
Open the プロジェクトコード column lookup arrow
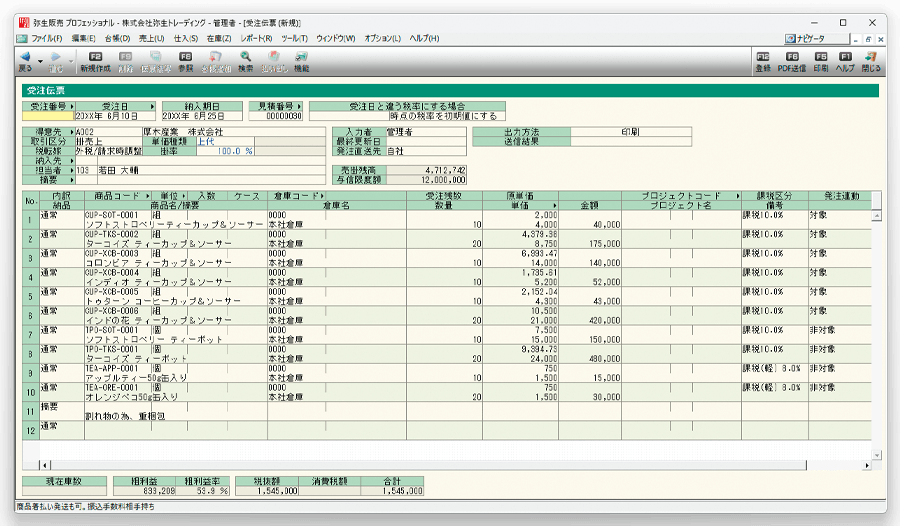(x=738, y=196)
